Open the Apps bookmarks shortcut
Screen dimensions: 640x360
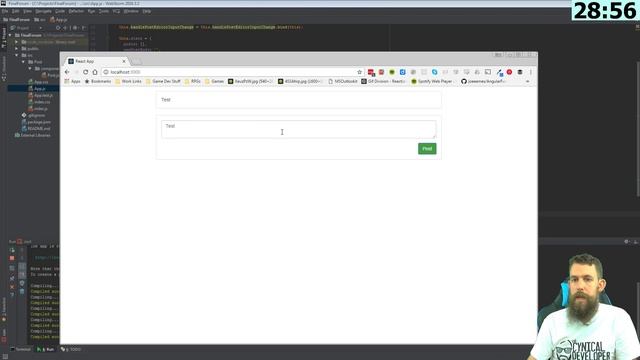73,82
